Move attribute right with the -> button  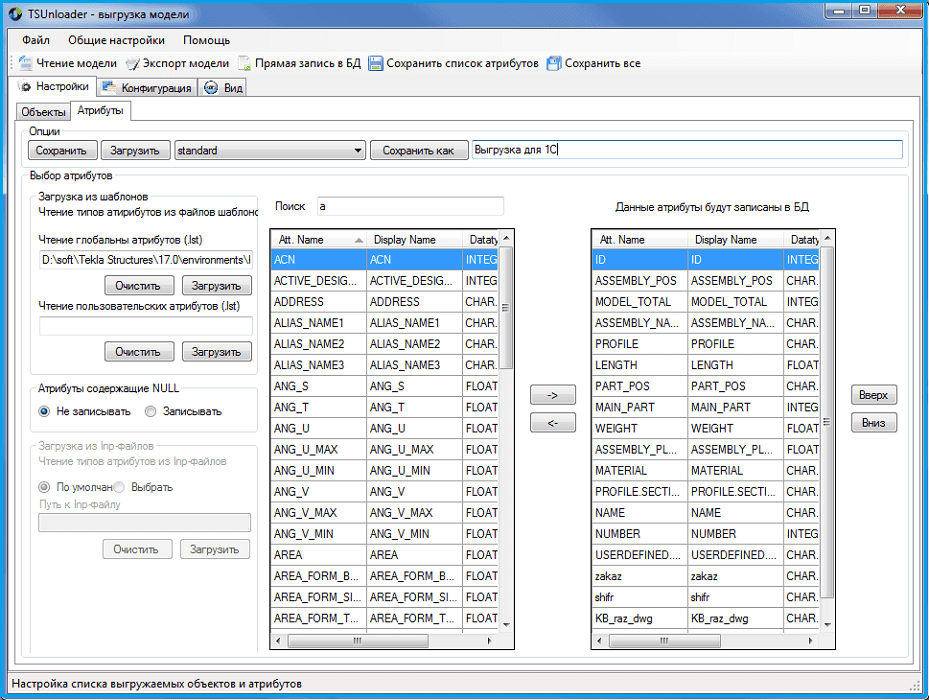pos(553,395)
